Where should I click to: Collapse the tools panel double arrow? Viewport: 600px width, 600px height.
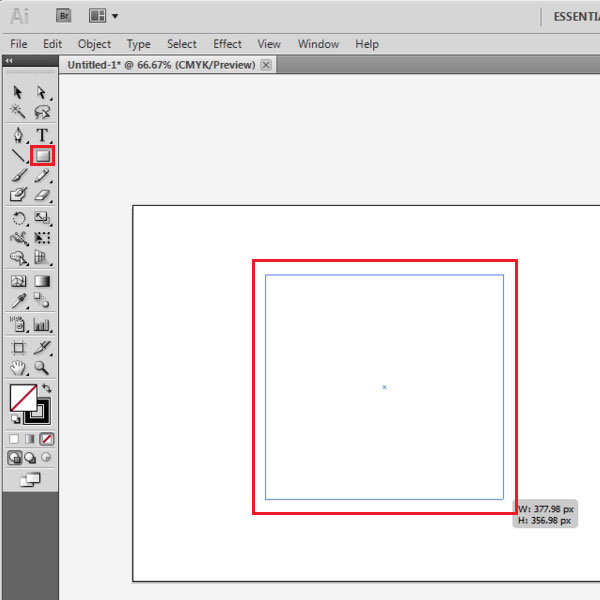(9, 60)
